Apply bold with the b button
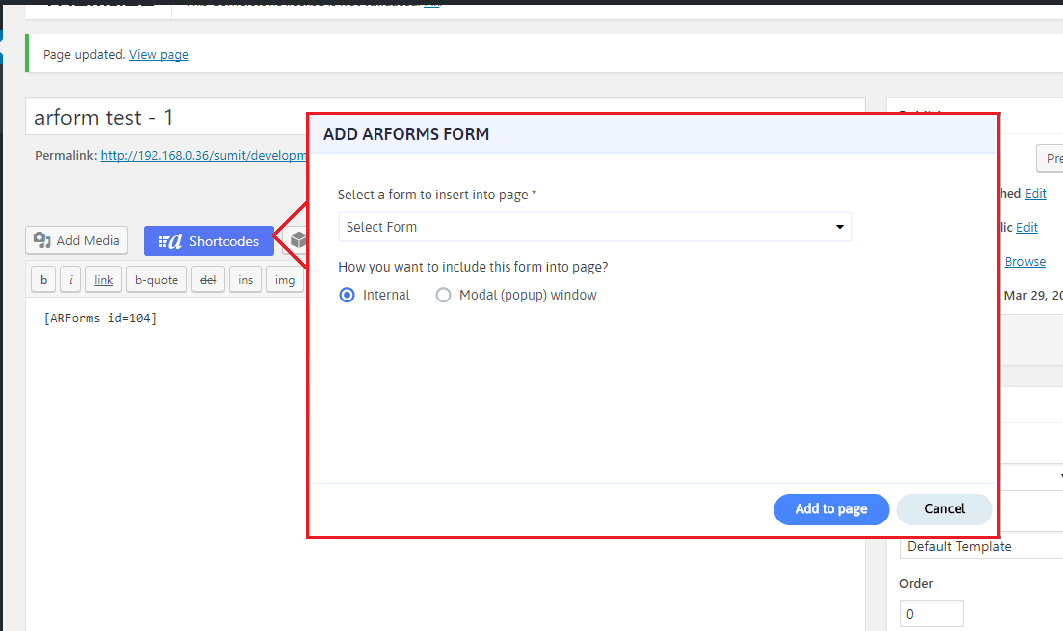The width and height of the screenshot is (1063, 631). (x=43, y=280)
